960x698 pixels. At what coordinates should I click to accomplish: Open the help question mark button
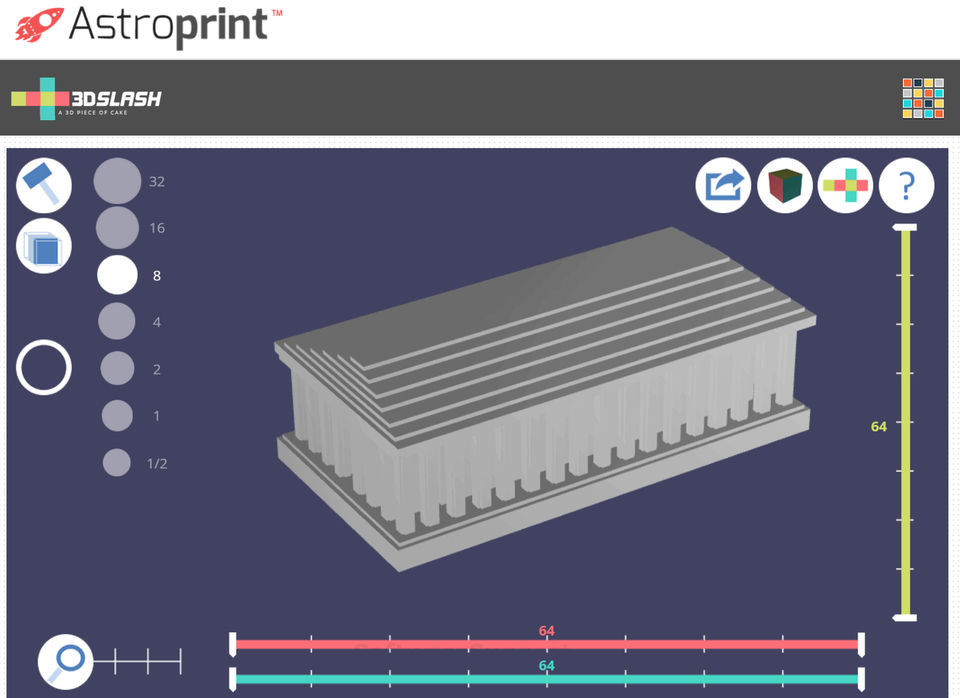click(x=907, y=185)
